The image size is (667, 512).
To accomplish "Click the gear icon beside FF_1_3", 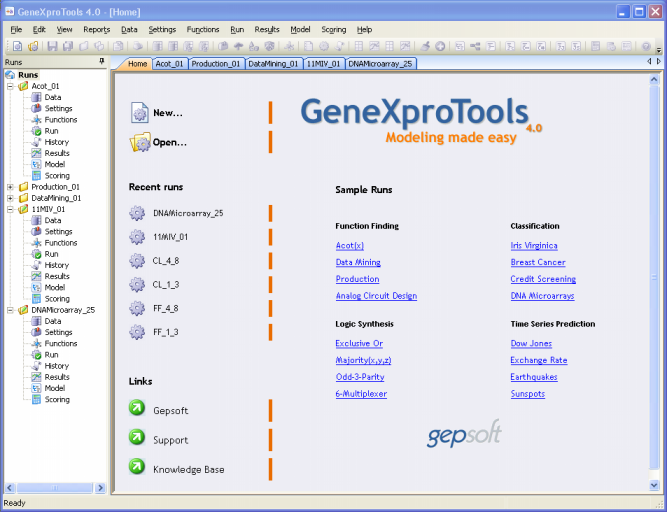I will [137, 332].
